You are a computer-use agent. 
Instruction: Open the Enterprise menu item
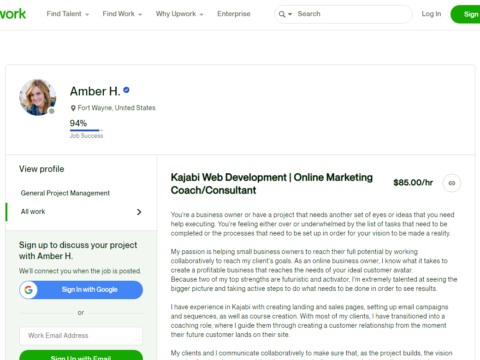pyautogui.click(x=234, y=14)
